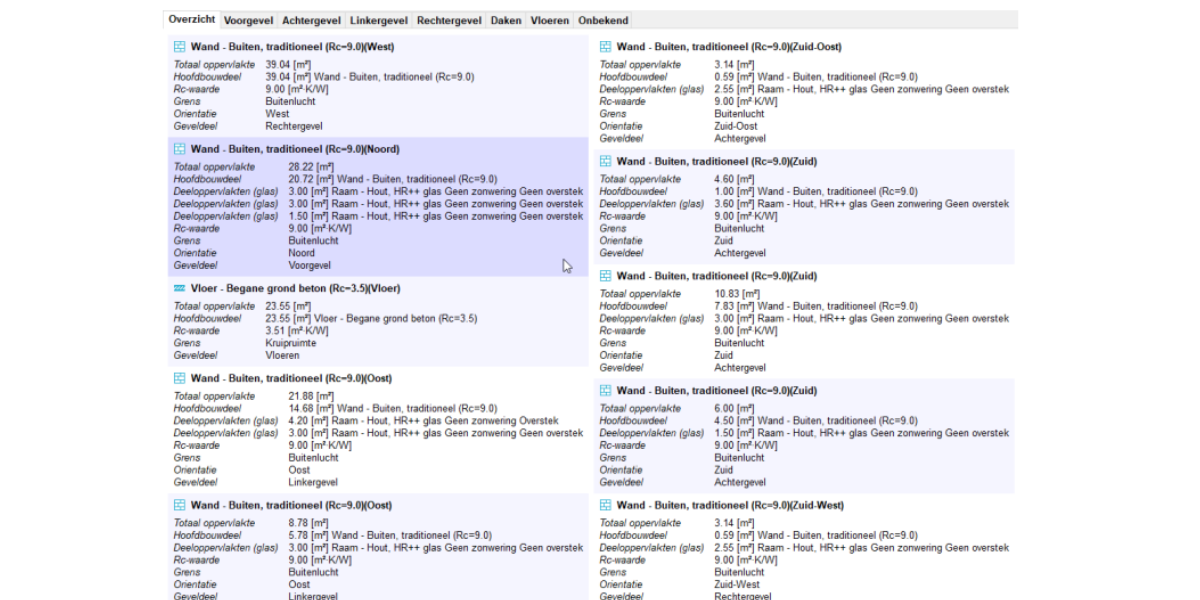Switch to the Vloeren tab
This screenshot has height=600, width=1200.
(x=550, y=20)
